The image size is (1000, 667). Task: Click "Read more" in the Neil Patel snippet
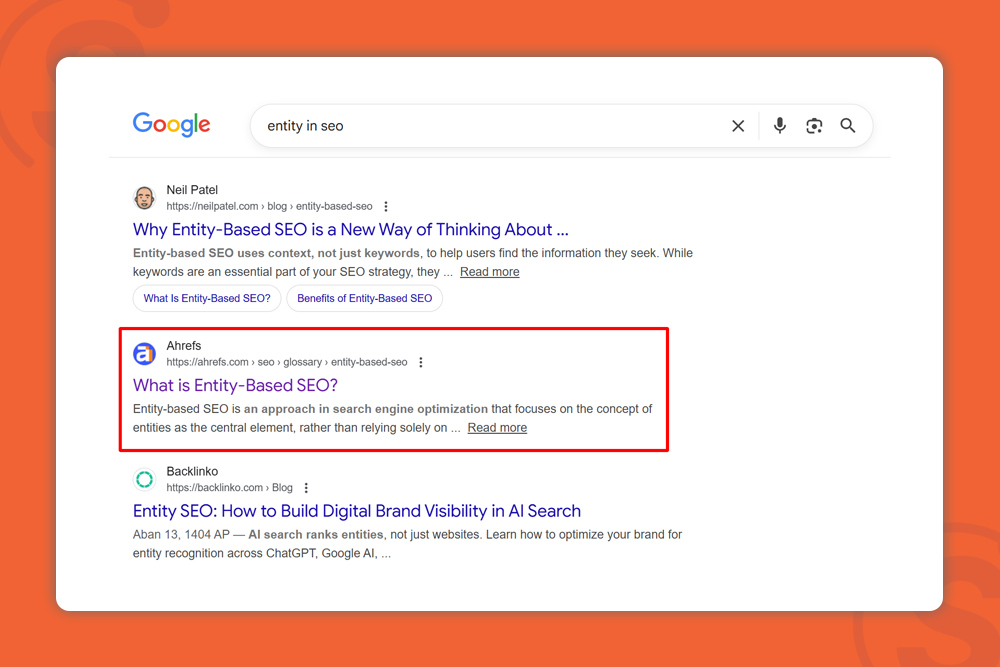(489, 272)
